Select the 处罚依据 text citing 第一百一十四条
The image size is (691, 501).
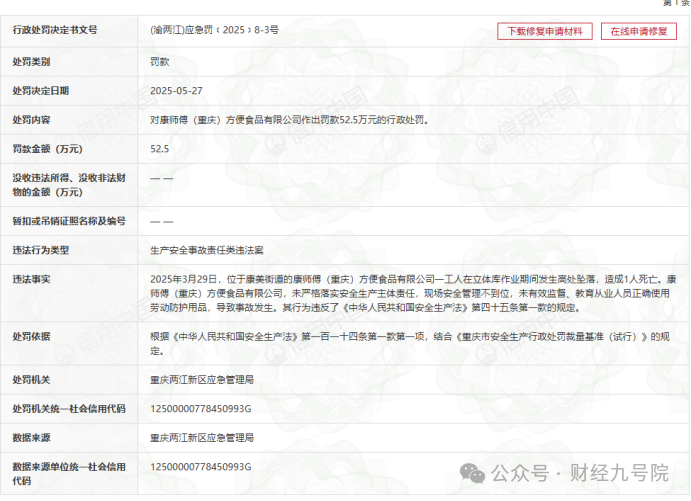tap(410, 344)
